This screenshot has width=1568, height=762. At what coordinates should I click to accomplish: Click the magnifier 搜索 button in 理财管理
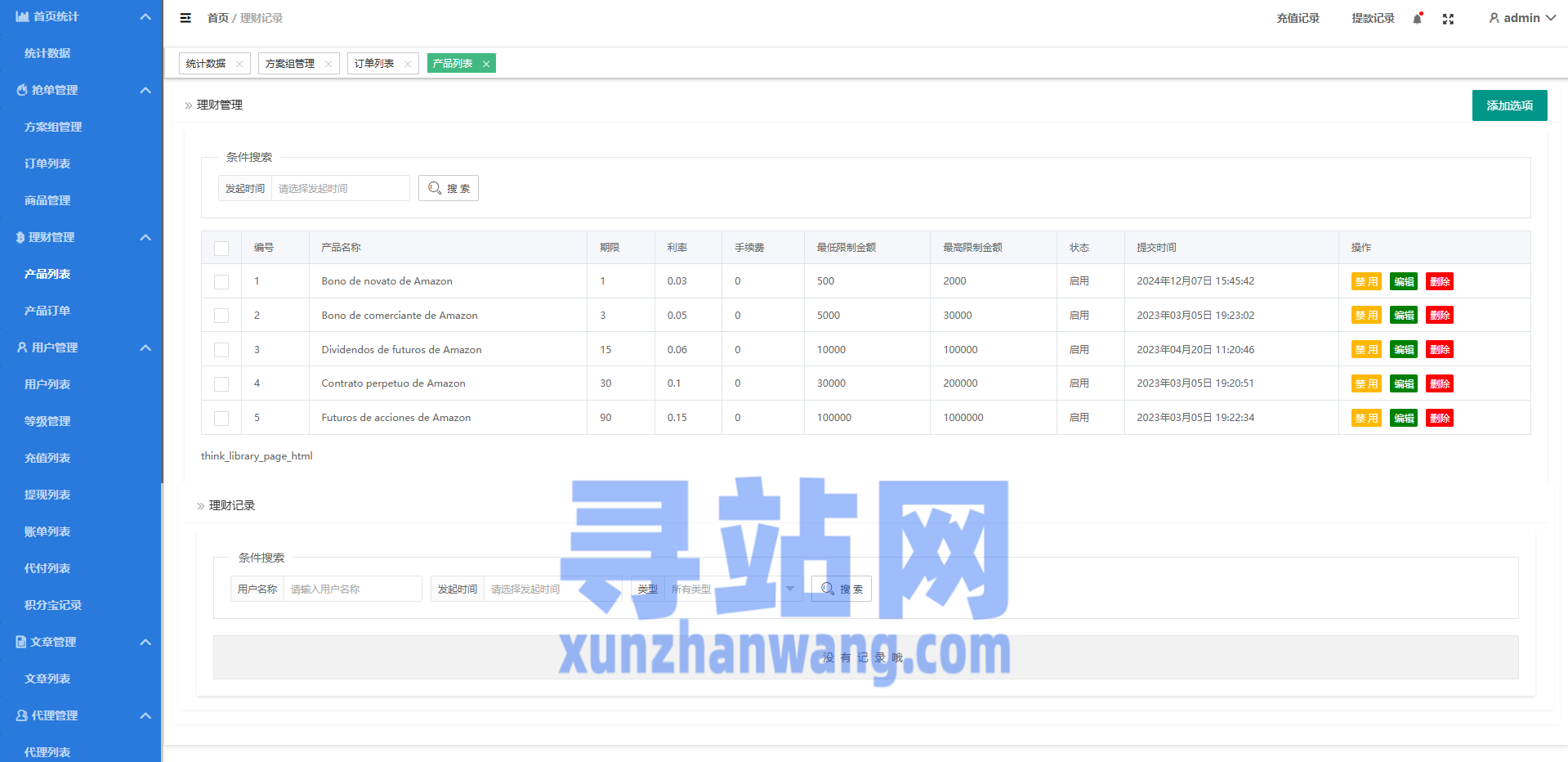449,188
